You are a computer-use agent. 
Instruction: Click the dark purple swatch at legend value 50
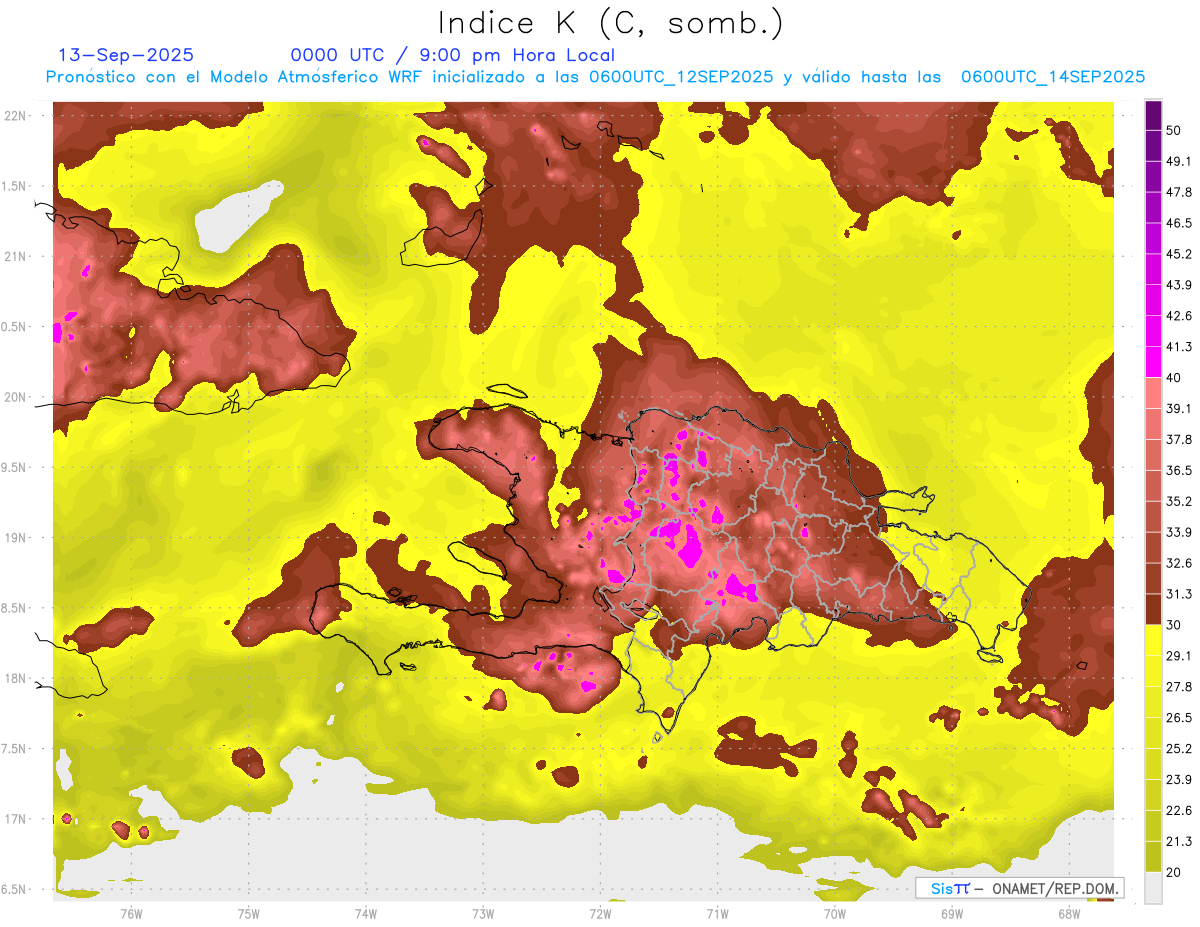tap(1153, 116)
